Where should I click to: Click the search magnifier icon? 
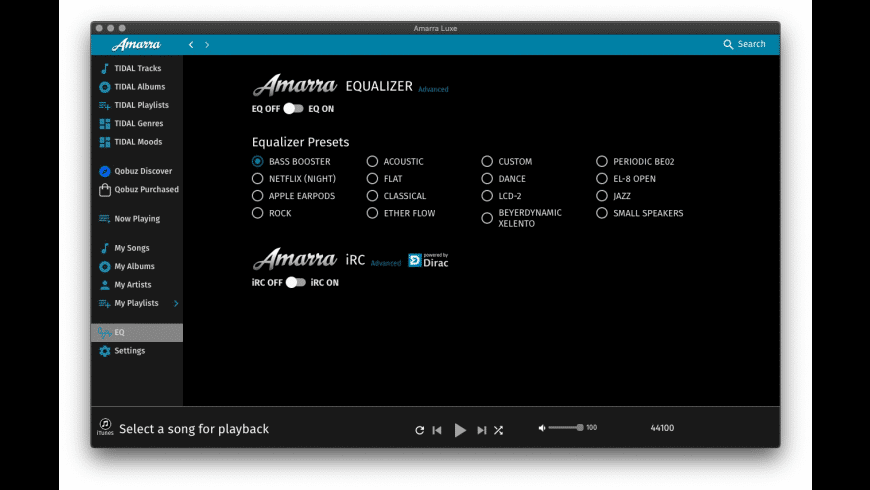point(728,44)
